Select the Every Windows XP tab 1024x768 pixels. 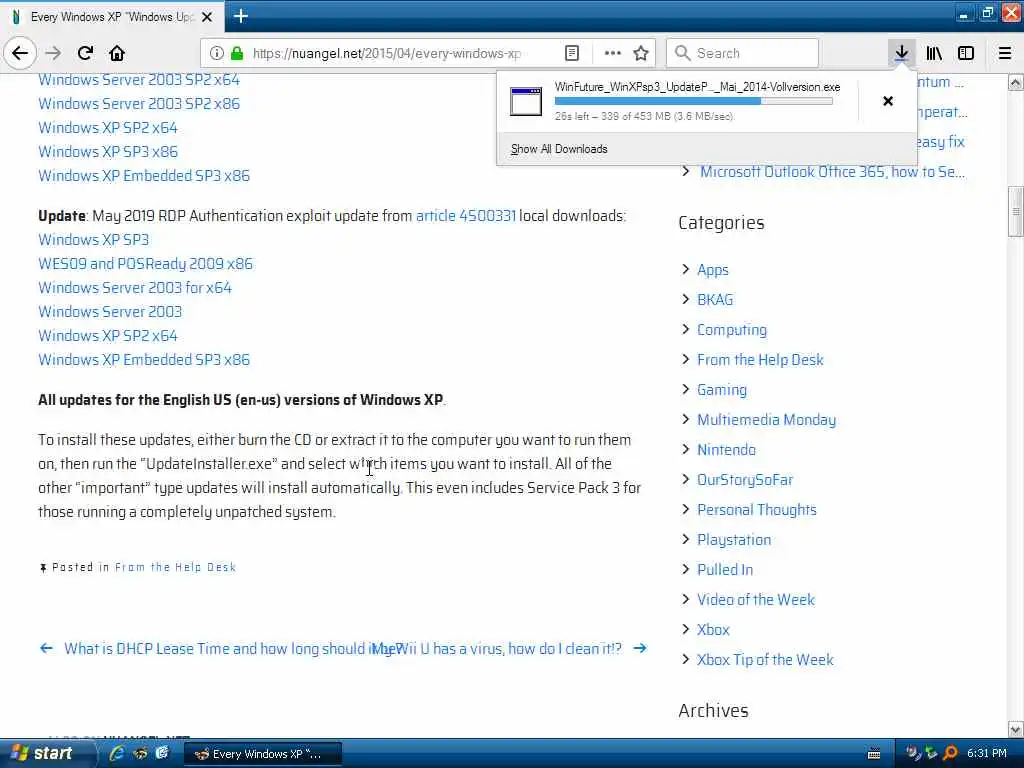coord(112,16)
